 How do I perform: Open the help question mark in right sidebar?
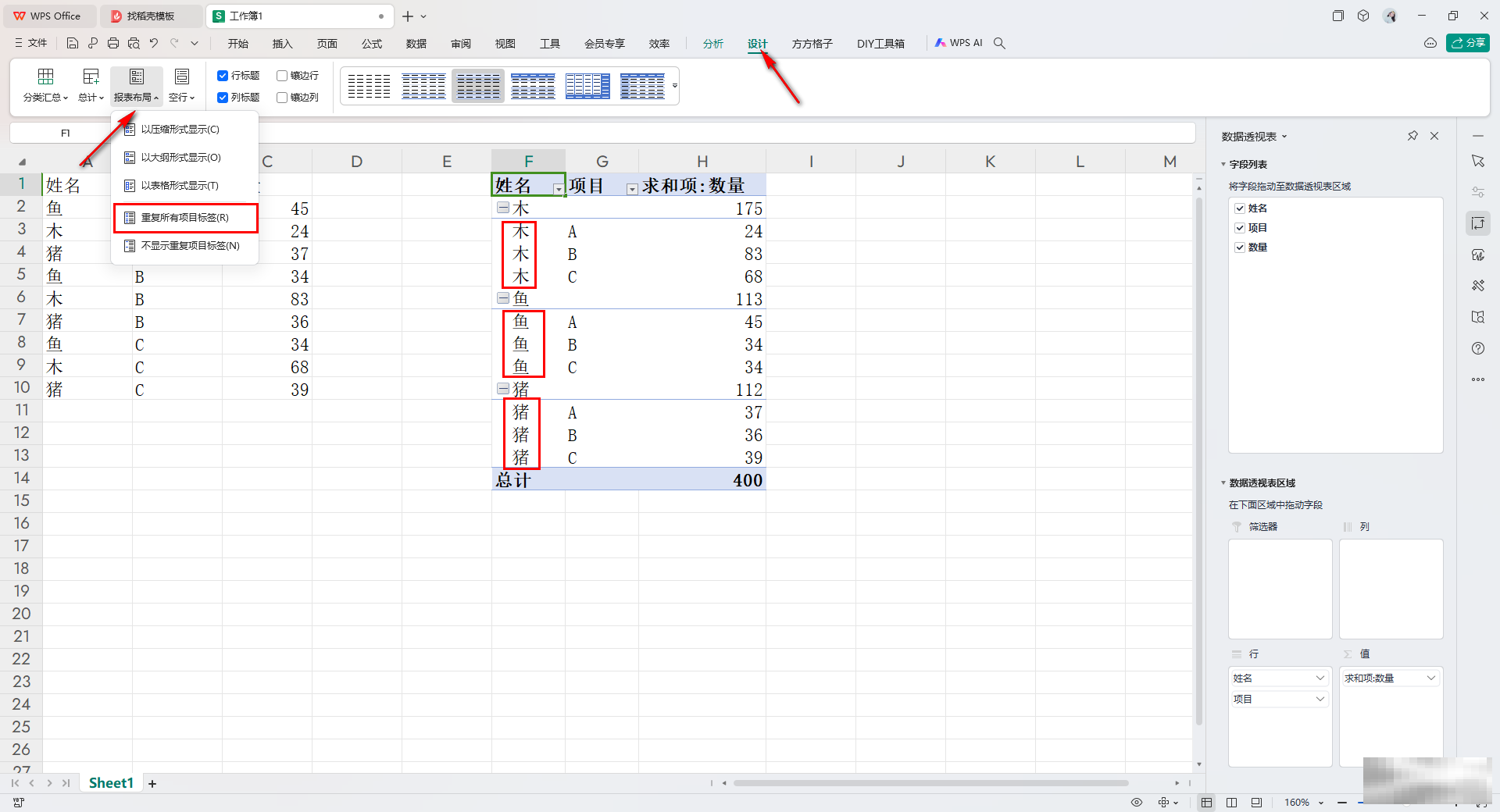(1478, 348)
